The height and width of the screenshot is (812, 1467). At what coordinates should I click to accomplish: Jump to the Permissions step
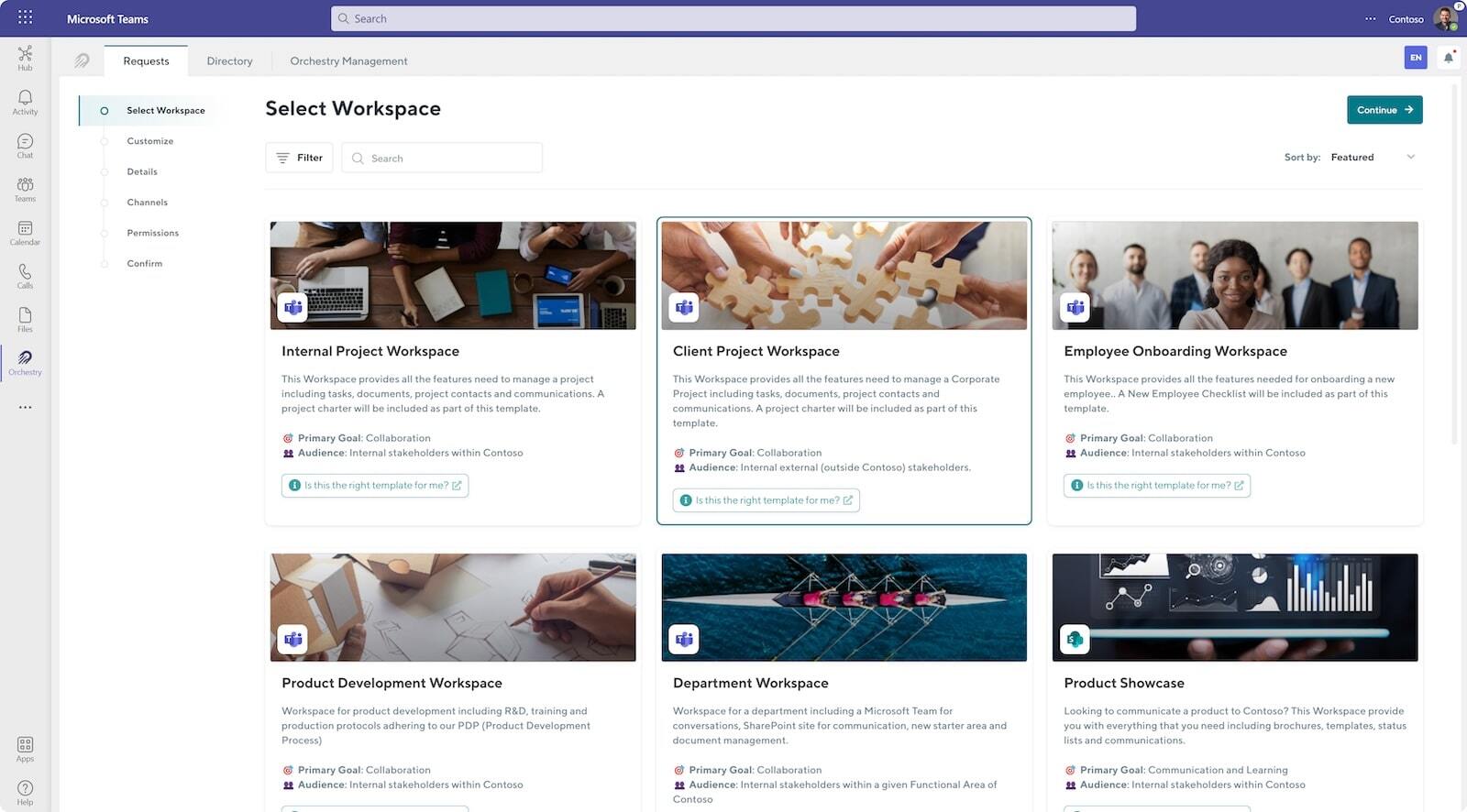point(152,233)
